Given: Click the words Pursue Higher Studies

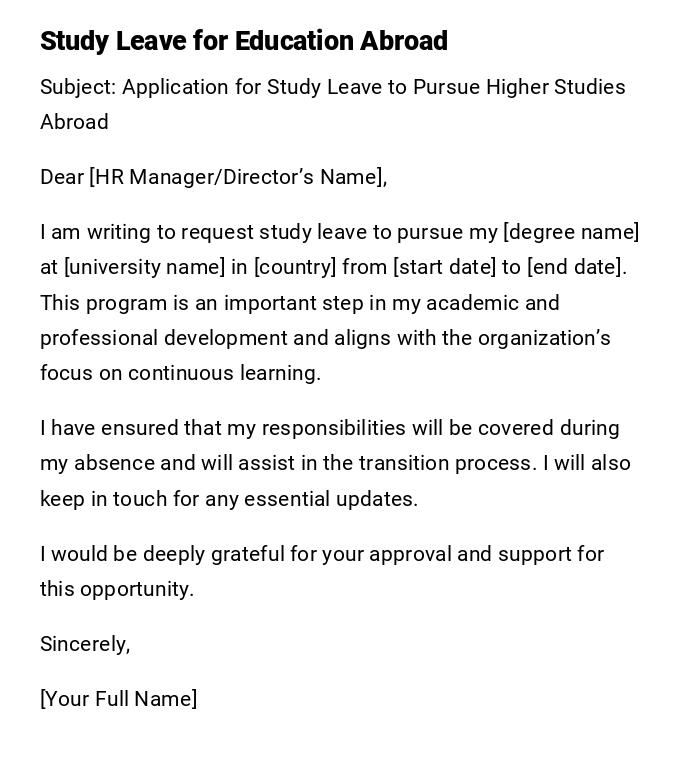Looking at the screenshot, I should 520,87.
